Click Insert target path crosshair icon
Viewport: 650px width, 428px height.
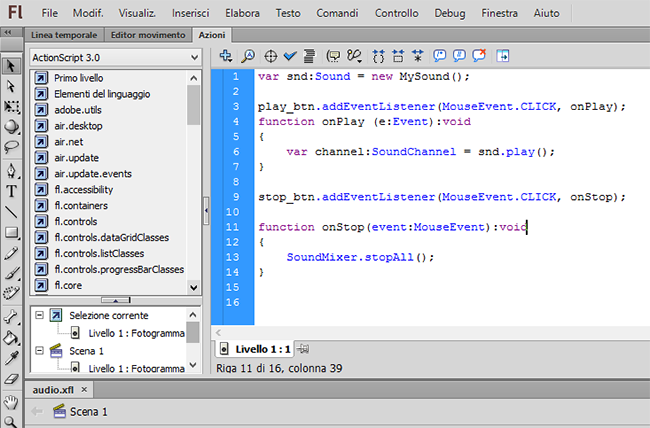pyautogui.click(x=270, y=56)
